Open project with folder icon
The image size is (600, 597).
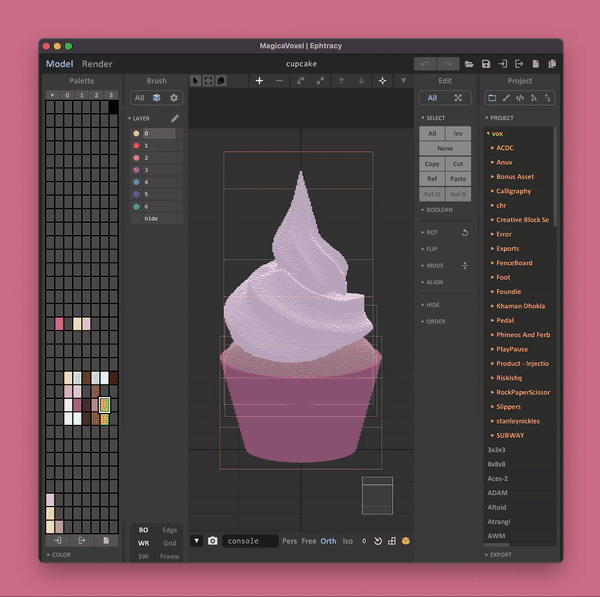pyautogui.click(x=469, y=64)
